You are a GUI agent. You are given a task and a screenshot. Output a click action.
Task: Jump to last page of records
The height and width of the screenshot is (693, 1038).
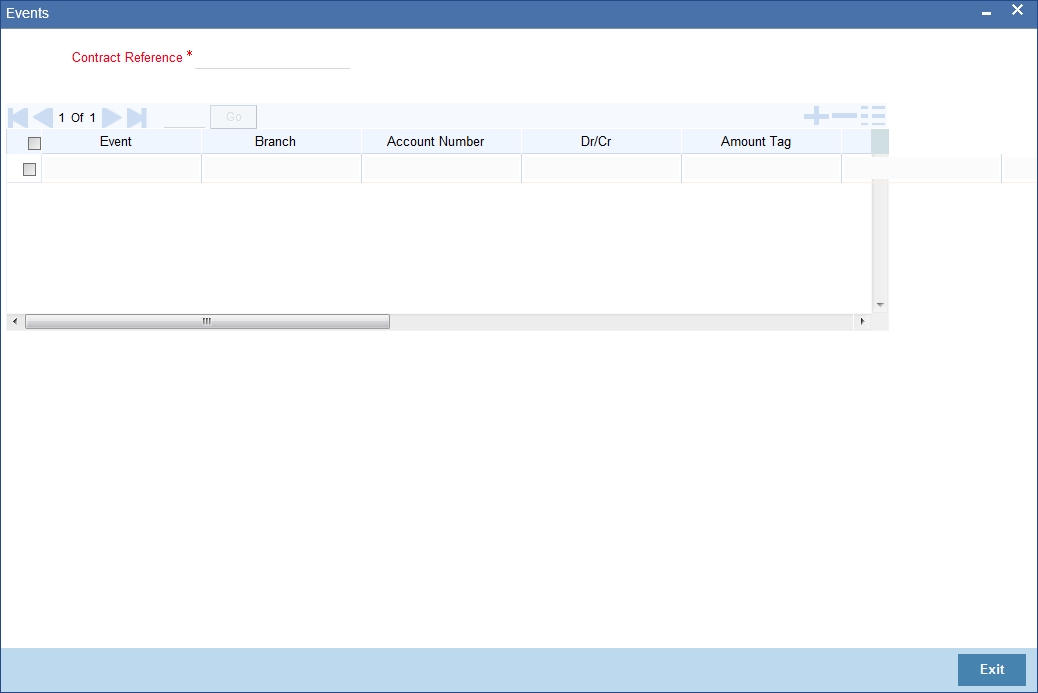point(136,118)
